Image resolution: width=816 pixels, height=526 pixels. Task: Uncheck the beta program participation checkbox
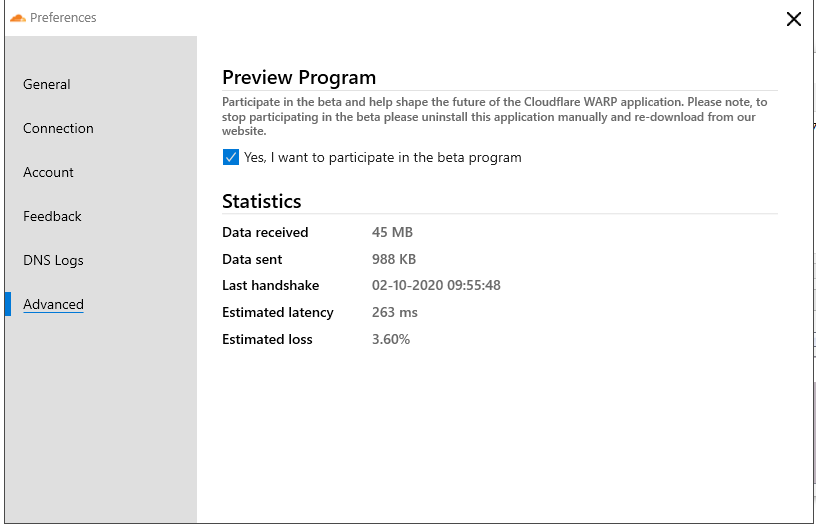coord(231,157)
